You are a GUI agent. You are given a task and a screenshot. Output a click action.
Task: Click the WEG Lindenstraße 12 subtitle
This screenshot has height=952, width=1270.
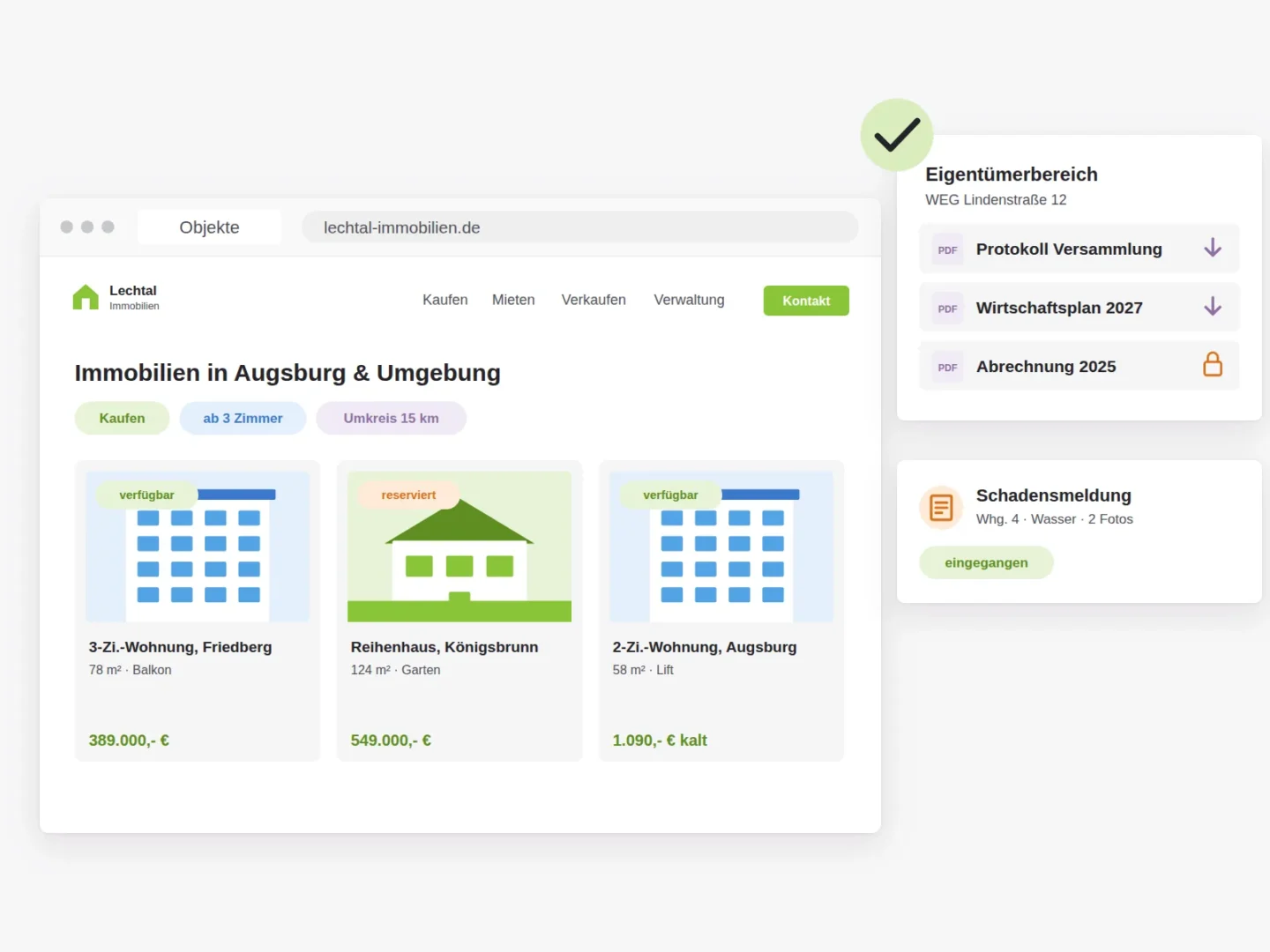[996, 200]
